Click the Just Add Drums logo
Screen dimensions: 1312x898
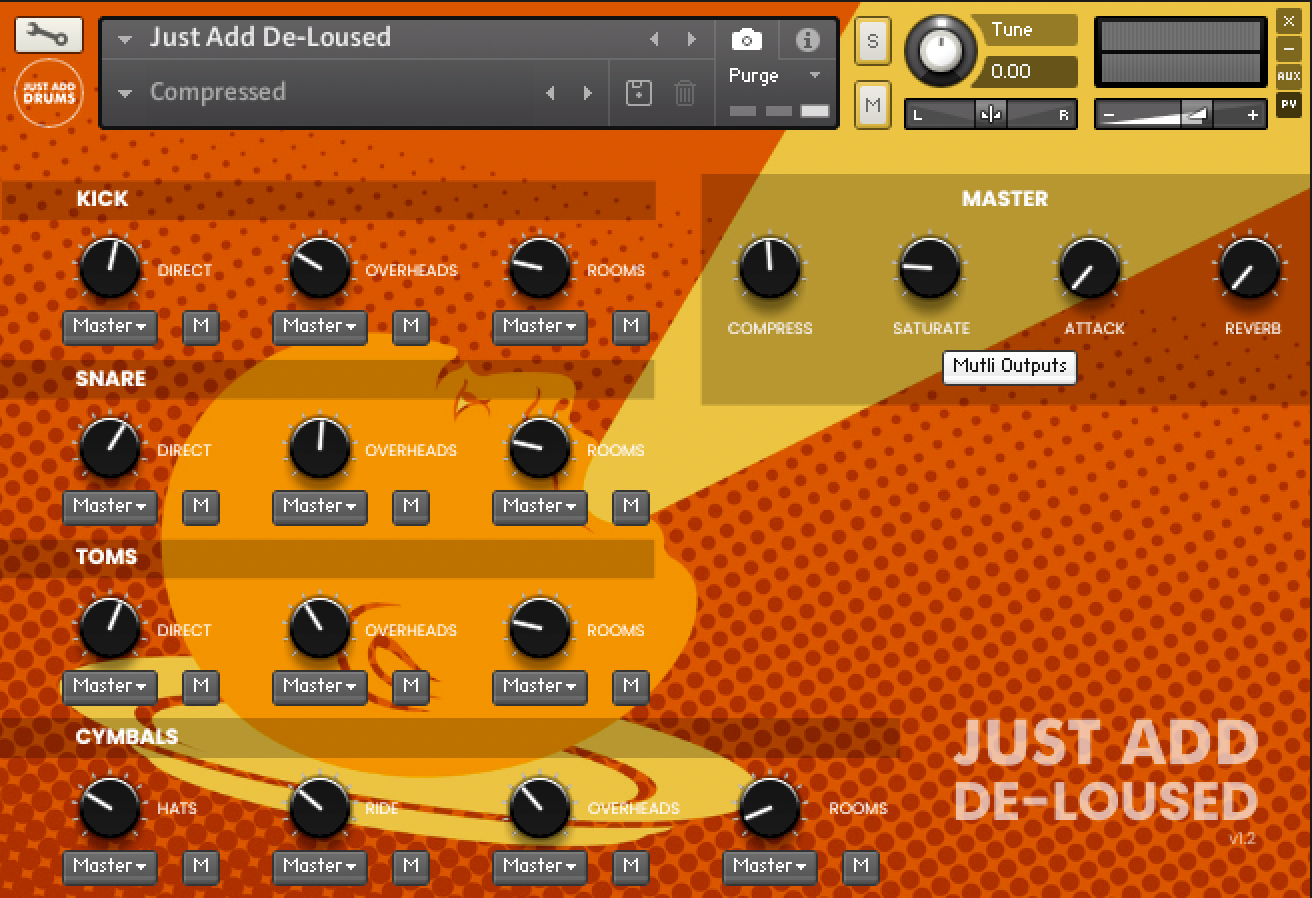pos(48,93)
